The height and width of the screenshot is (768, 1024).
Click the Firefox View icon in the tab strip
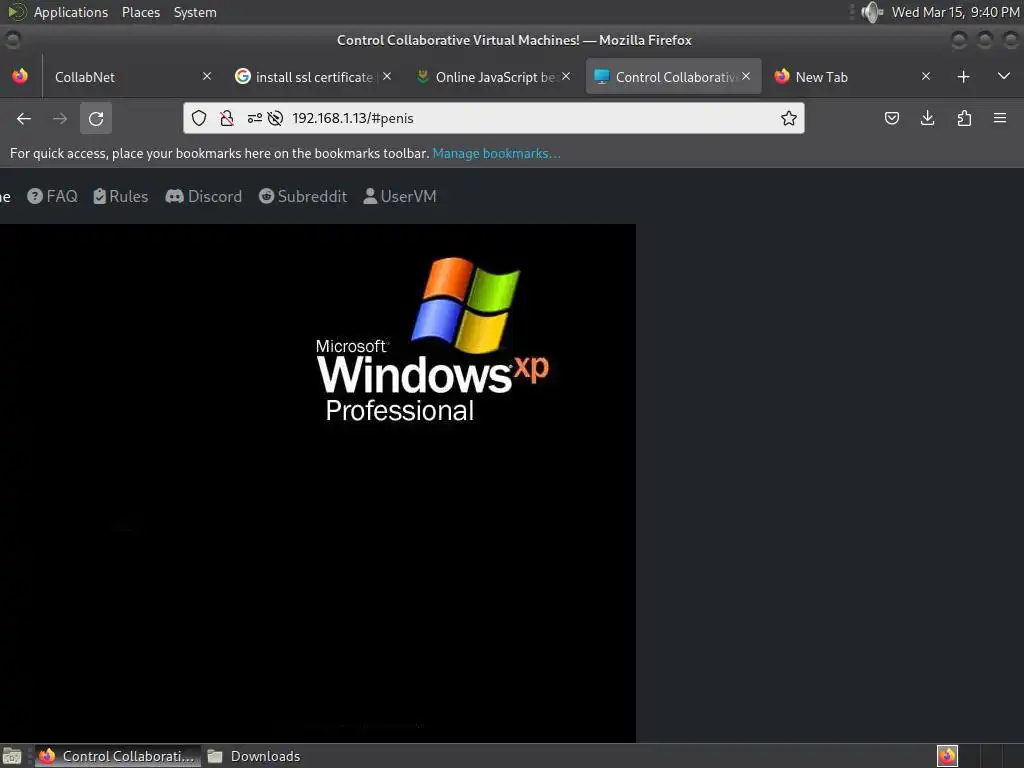[x=20, y=76]
